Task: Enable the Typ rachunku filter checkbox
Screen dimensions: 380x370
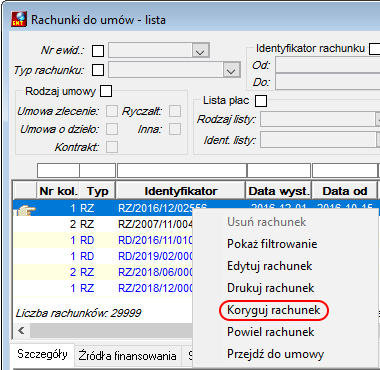Action: pos(98,70)
